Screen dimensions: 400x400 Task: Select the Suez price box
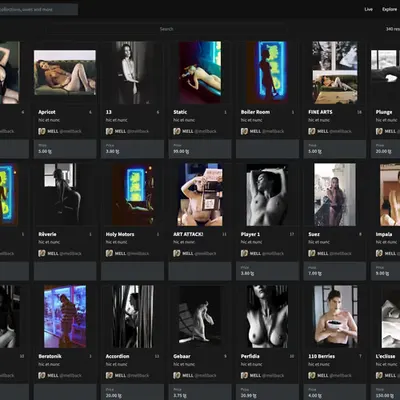click(x=335, y=271)
